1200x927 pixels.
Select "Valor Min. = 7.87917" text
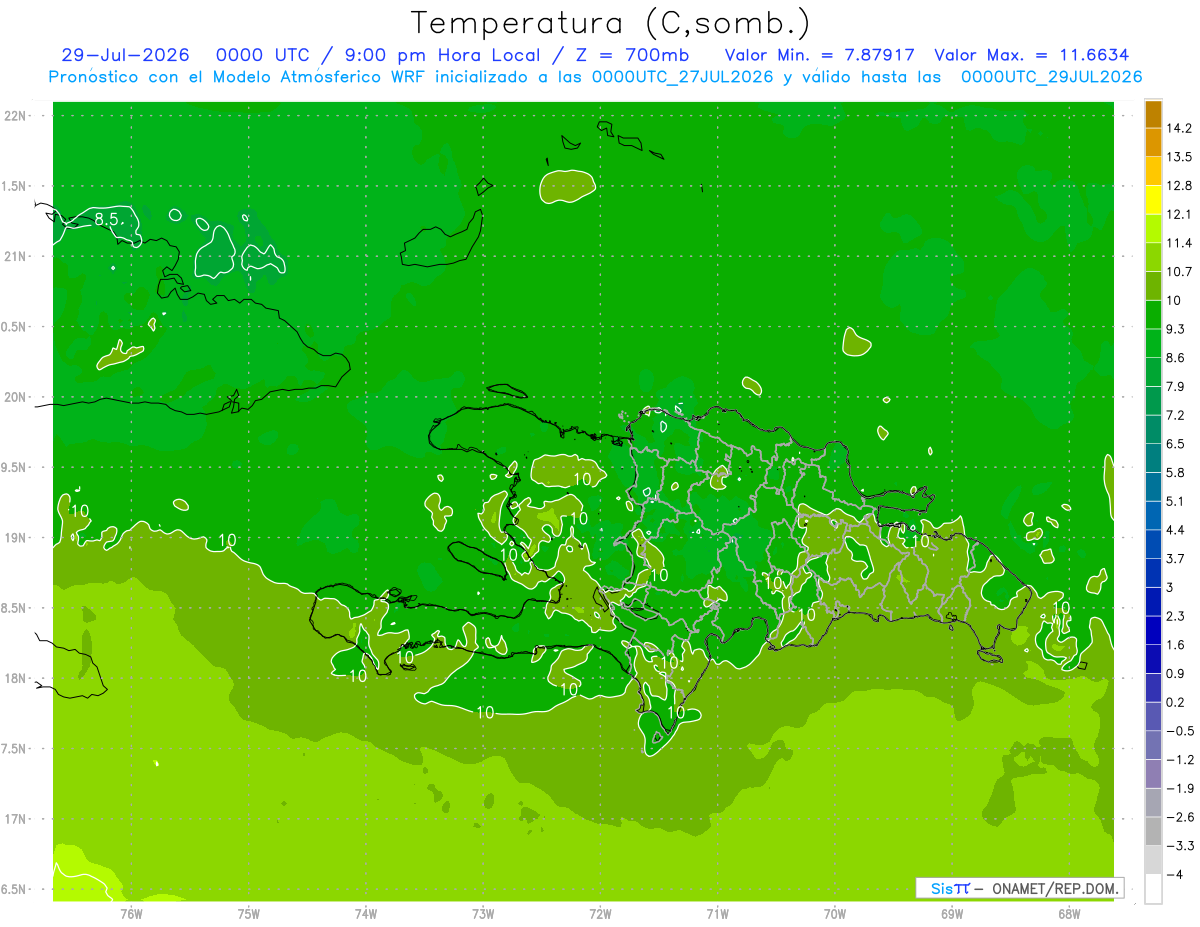point(820,55)
